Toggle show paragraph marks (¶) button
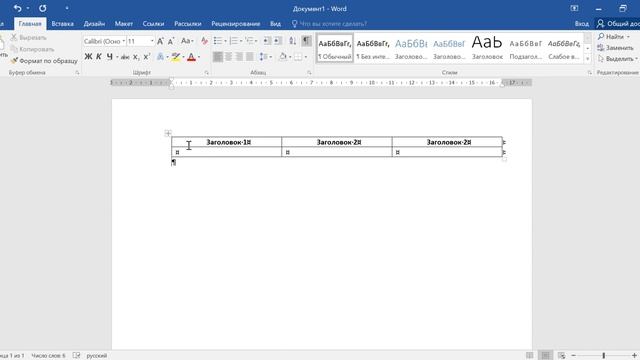The width and height of the screenshot is (640, 360). (306, 41)
